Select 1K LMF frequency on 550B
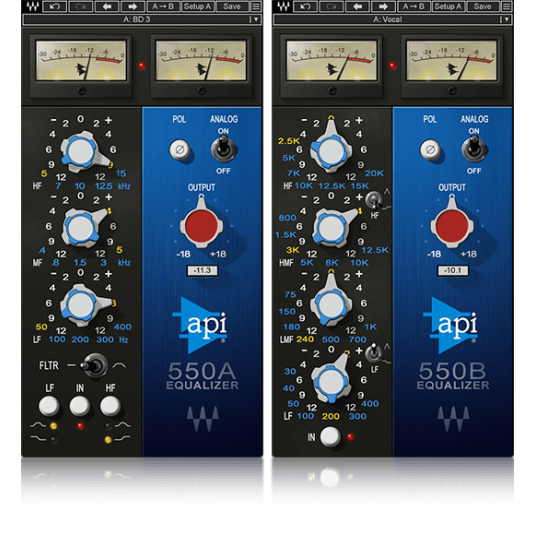535x535 pixels. (x=371, y=327)
